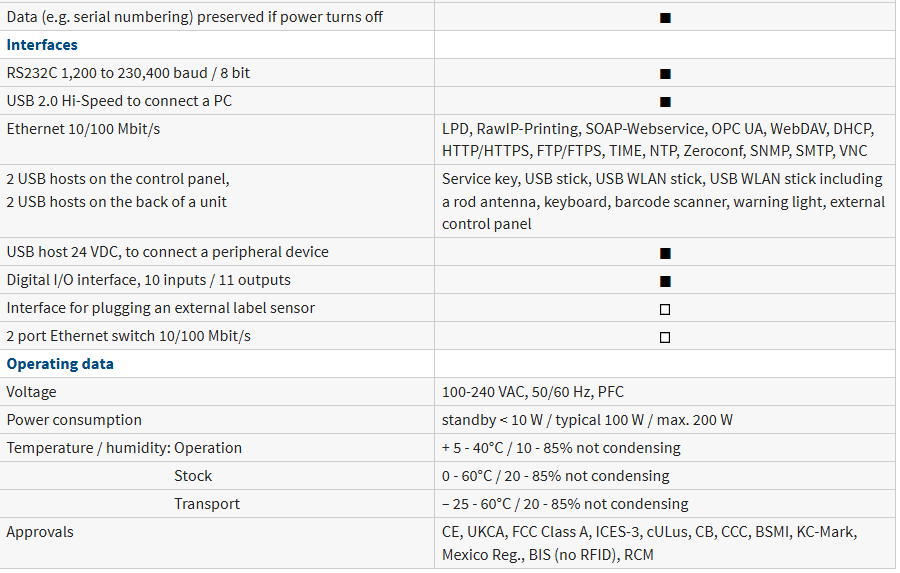The image size is (900, 573).
Task: Click the USB devices list starting with Service key
Action: tap(663, 201)
